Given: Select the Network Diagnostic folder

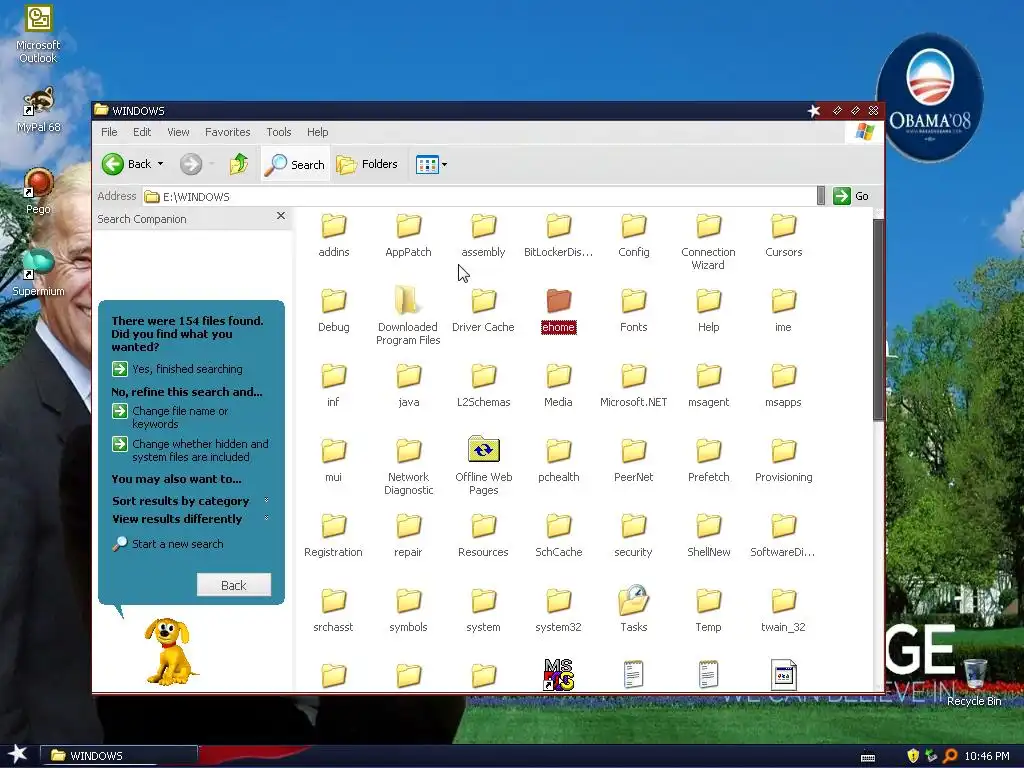Looking at the screenshot, I should coord(408,467).
